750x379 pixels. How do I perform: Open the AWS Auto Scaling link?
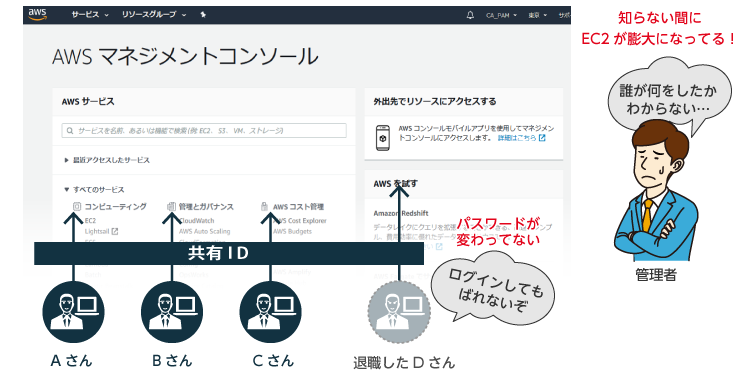click(x=204, y=231)
